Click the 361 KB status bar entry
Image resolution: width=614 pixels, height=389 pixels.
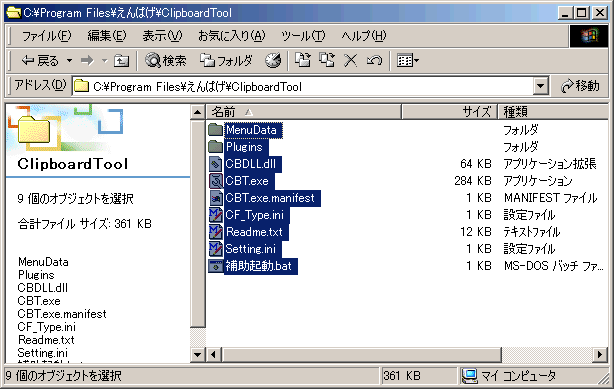[402, 376]
